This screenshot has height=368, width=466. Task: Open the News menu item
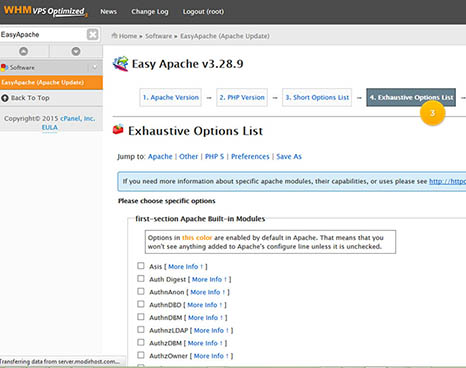(x=109, y=12)
